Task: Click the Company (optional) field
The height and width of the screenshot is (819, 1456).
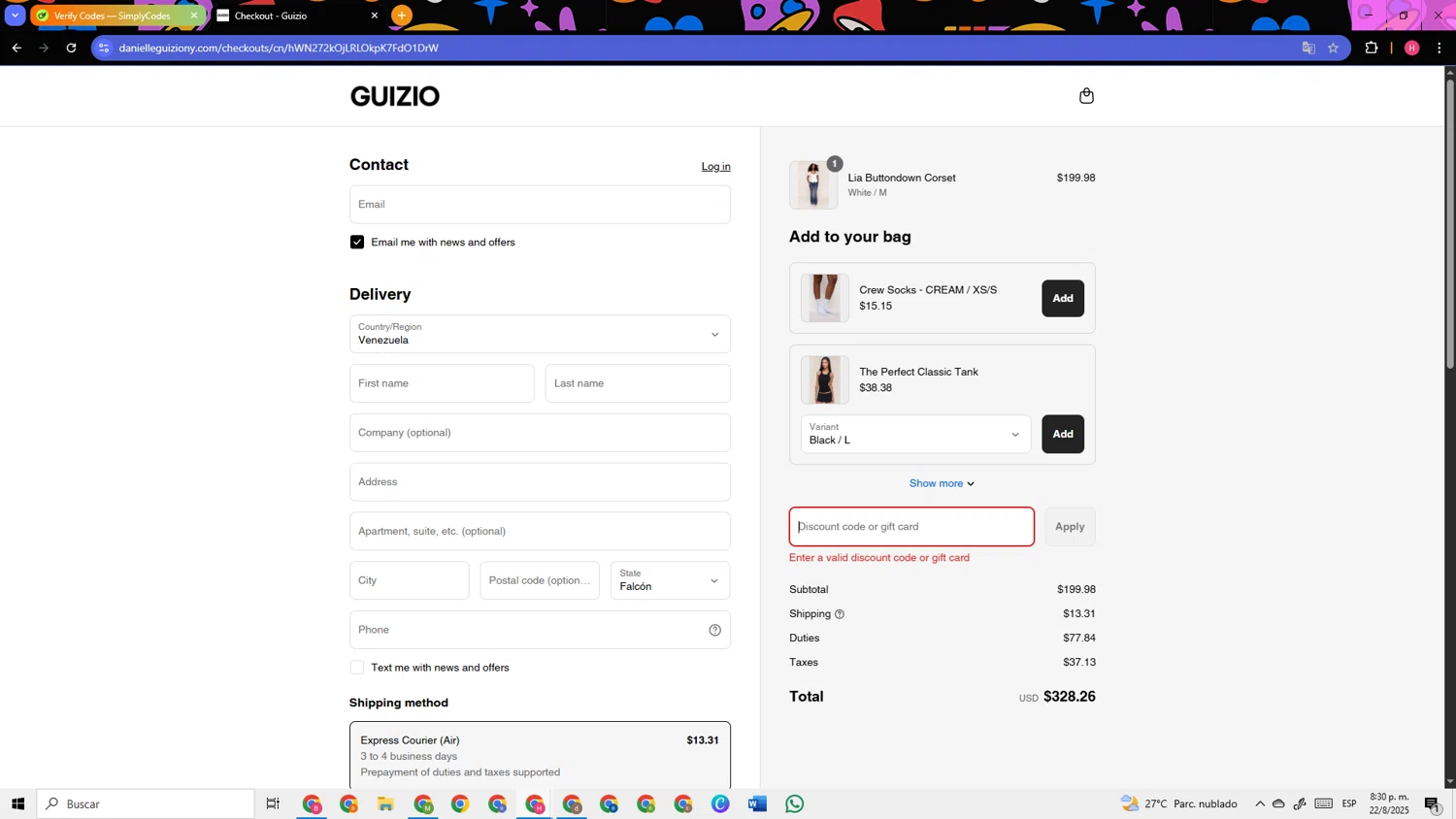Action: (x=540, y=433)
